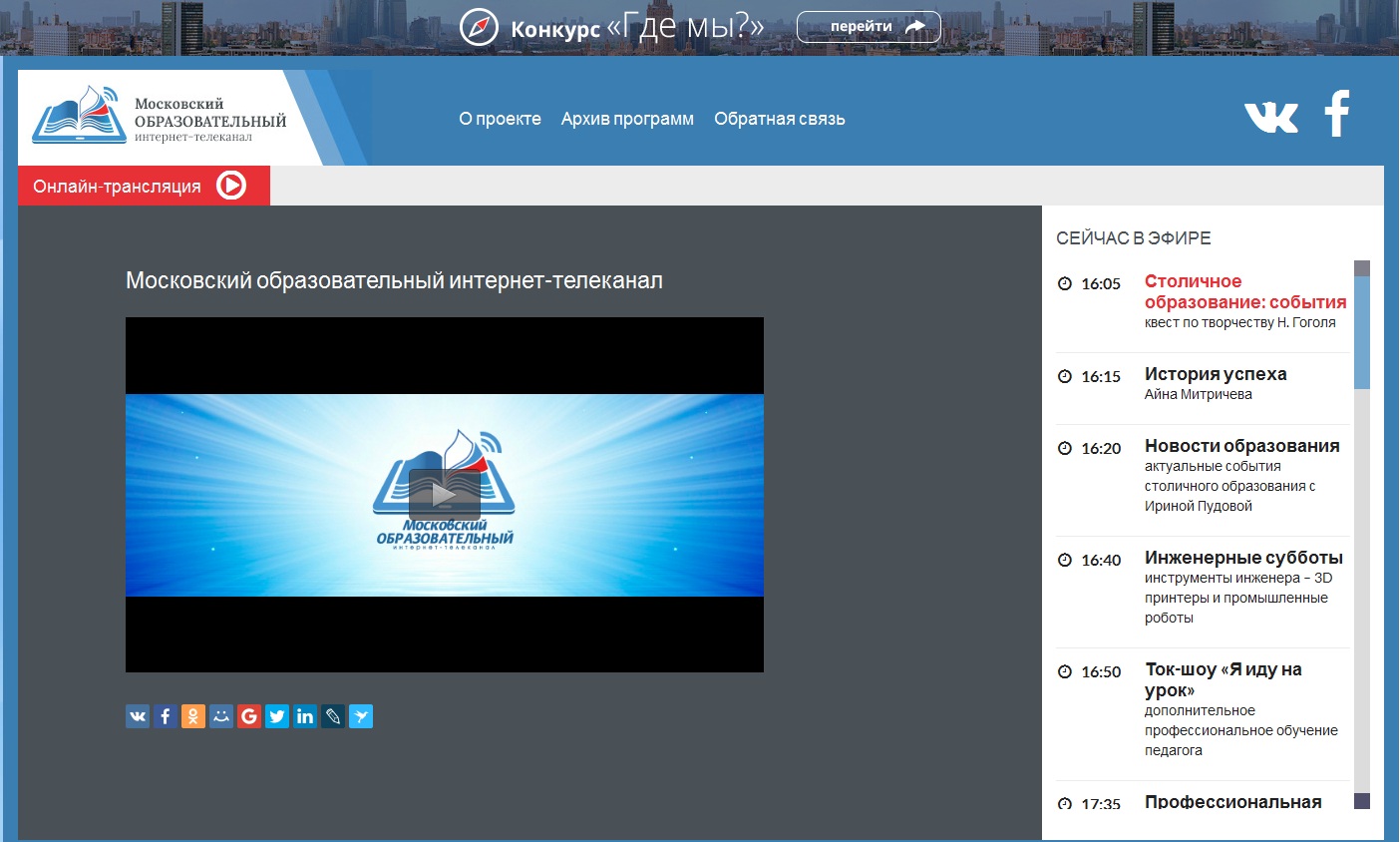Open Facebook page from header icon

(1337, 114)
